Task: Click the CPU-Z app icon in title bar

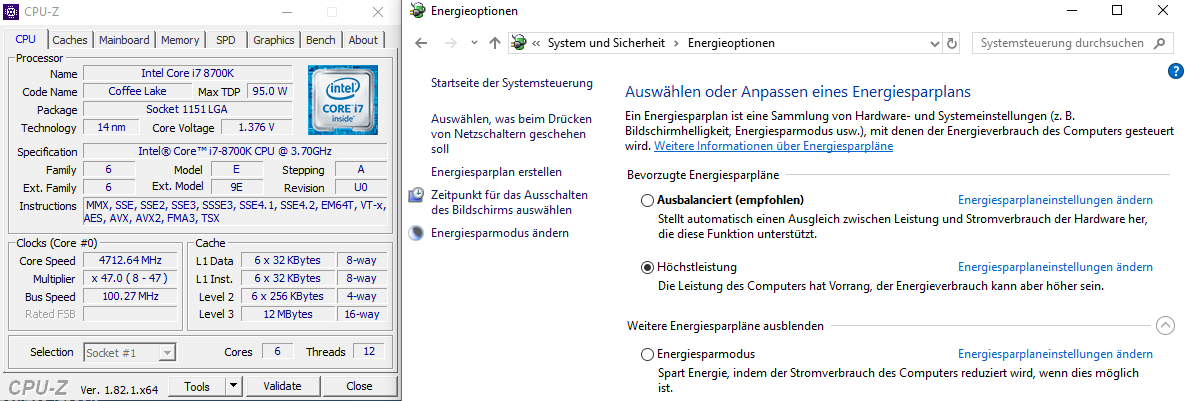Action: tap(12, 11)
